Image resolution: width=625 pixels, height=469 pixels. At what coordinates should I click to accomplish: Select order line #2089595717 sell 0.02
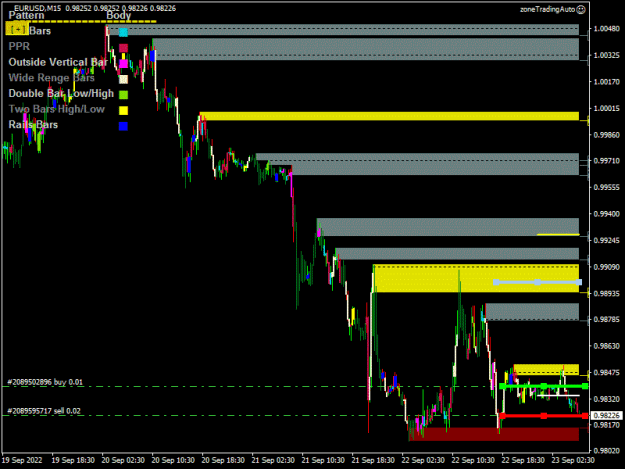(x=44, y=411)
